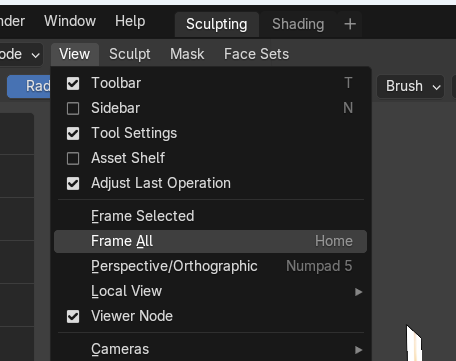Image resolution: width=456 pixels, height=361 pixels.
Task: Expand the Local View submenu arrow
Action: click(359, 292)
